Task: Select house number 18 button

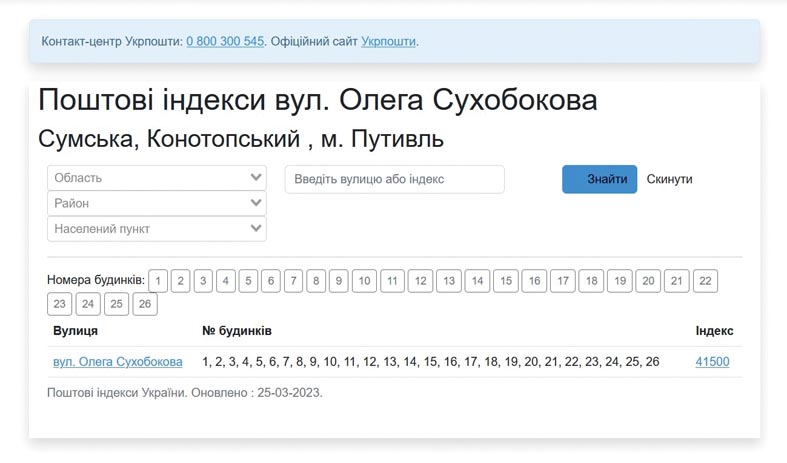Action: [591, 281]
